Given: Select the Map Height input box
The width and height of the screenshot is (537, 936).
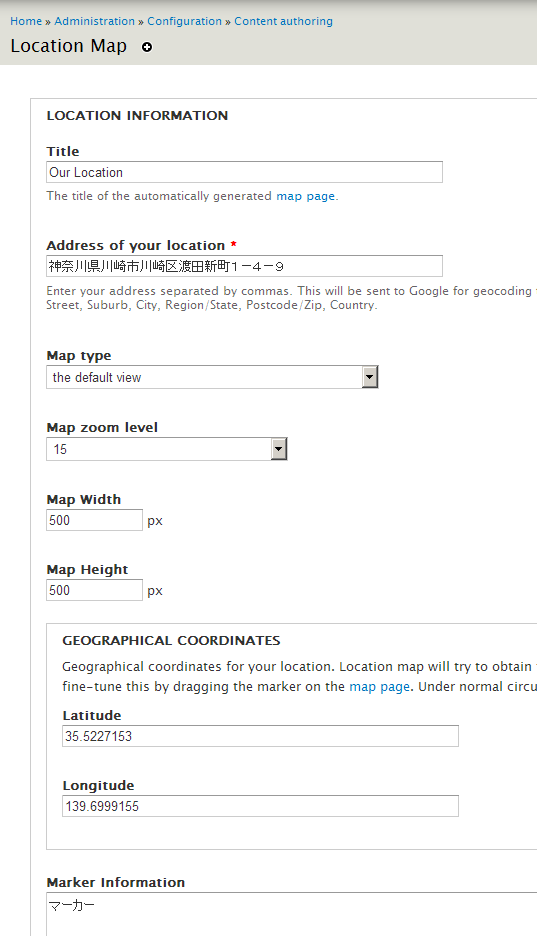Looking at the screenshot, I should point(94,590).
